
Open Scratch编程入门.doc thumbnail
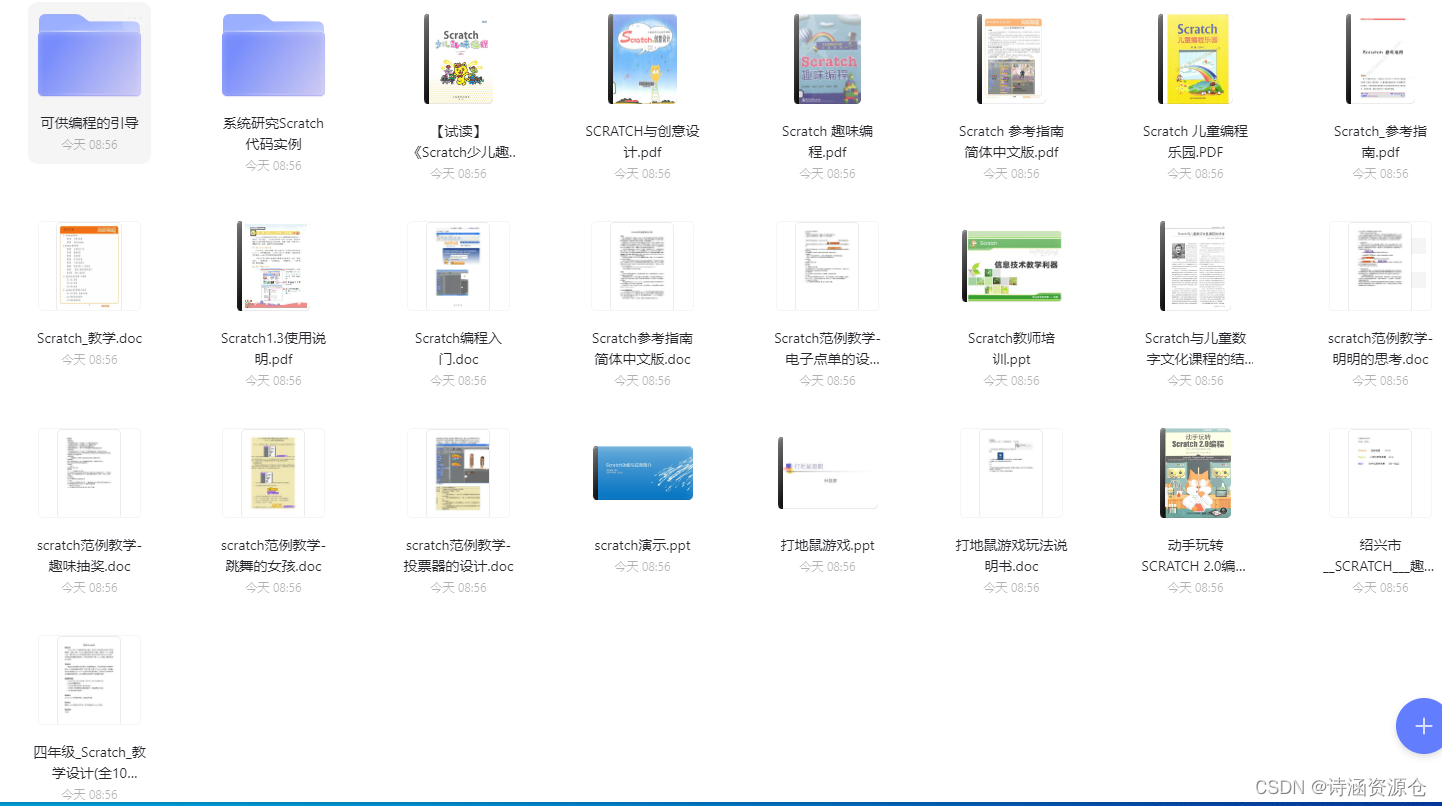pos(458,266)
